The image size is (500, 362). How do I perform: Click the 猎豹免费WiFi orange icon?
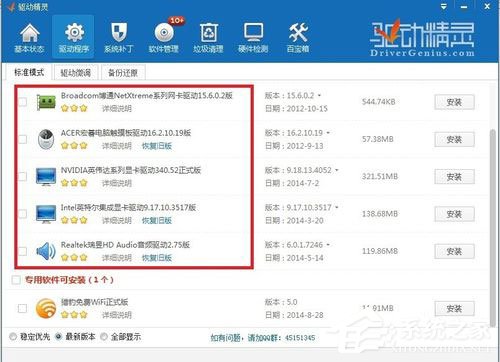tap(46, 308)
